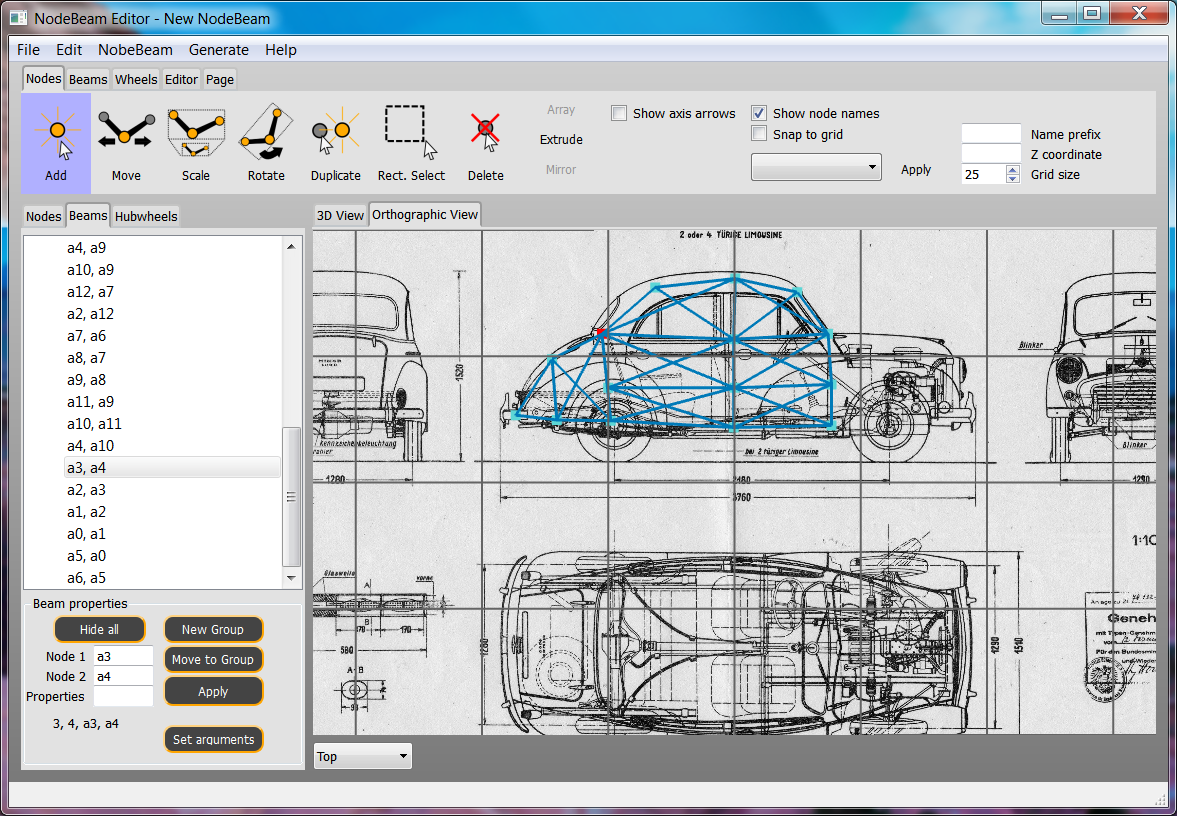Select the Move node tool
The image size is (1177, 816).
coord(126,143)
